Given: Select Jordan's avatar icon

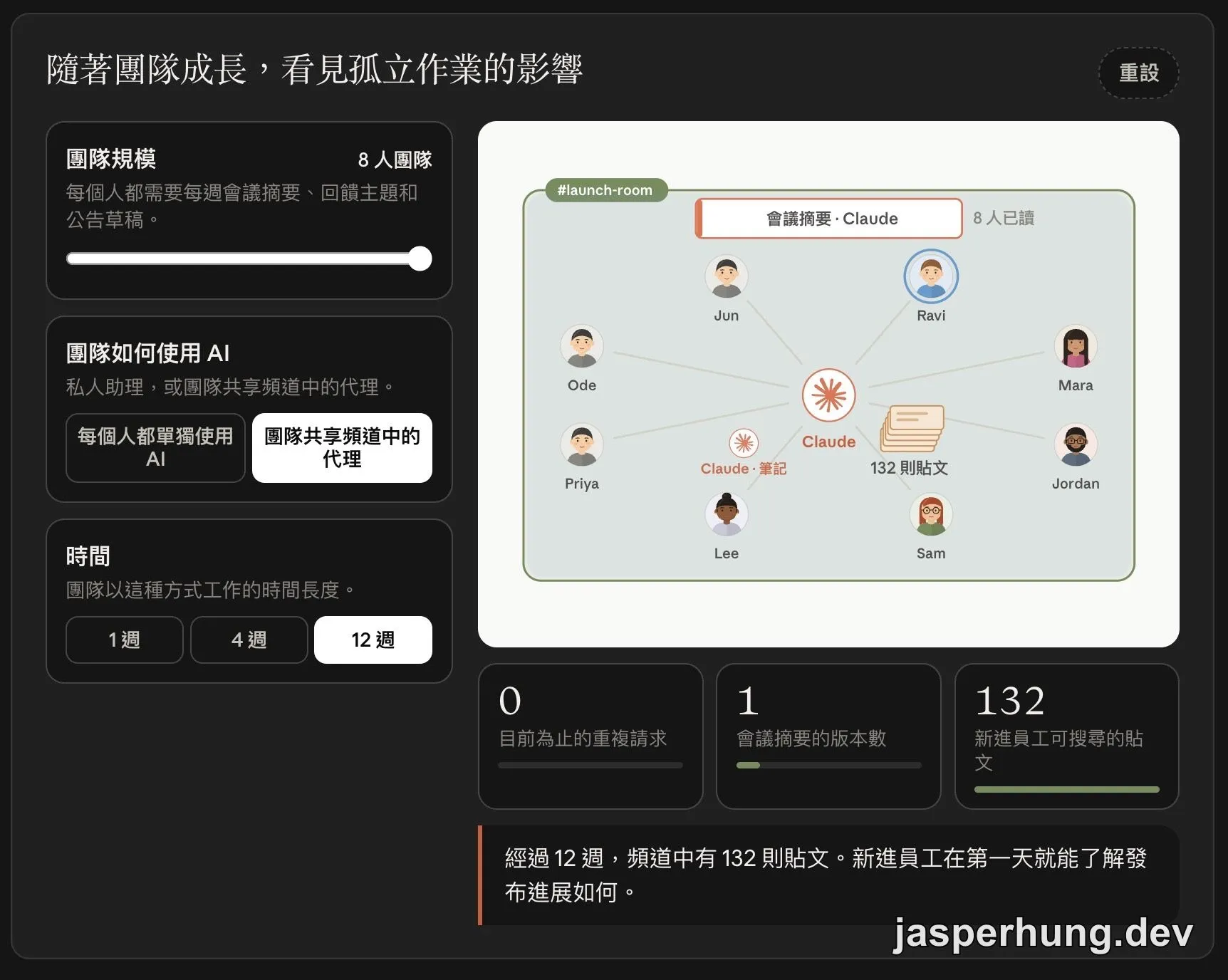Looking at the screenshot, I should (1076, 445).
